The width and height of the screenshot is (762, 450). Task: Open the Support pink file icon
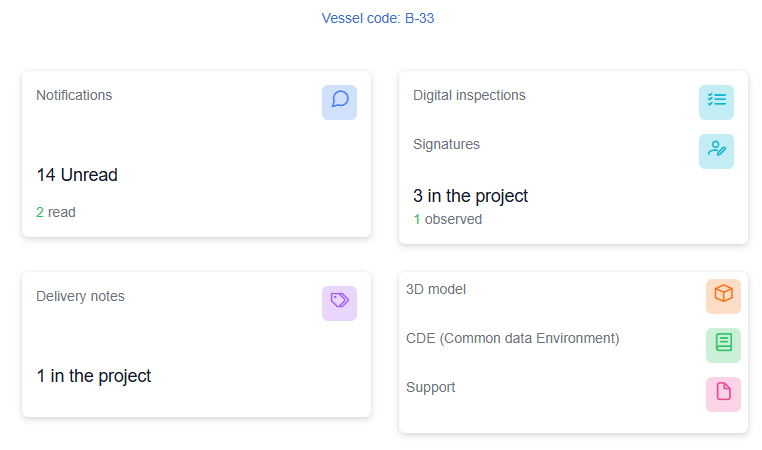pyautogui.click(x=723, y=394)
